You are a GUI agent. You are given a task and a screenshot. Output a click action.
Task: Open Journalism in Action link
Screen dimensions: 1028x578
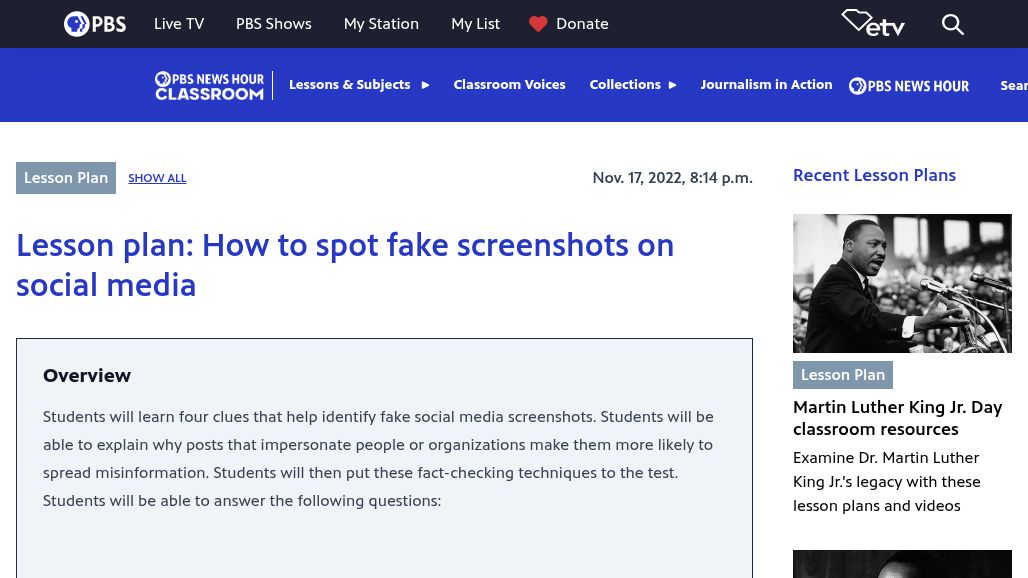[x=766, y=85]
